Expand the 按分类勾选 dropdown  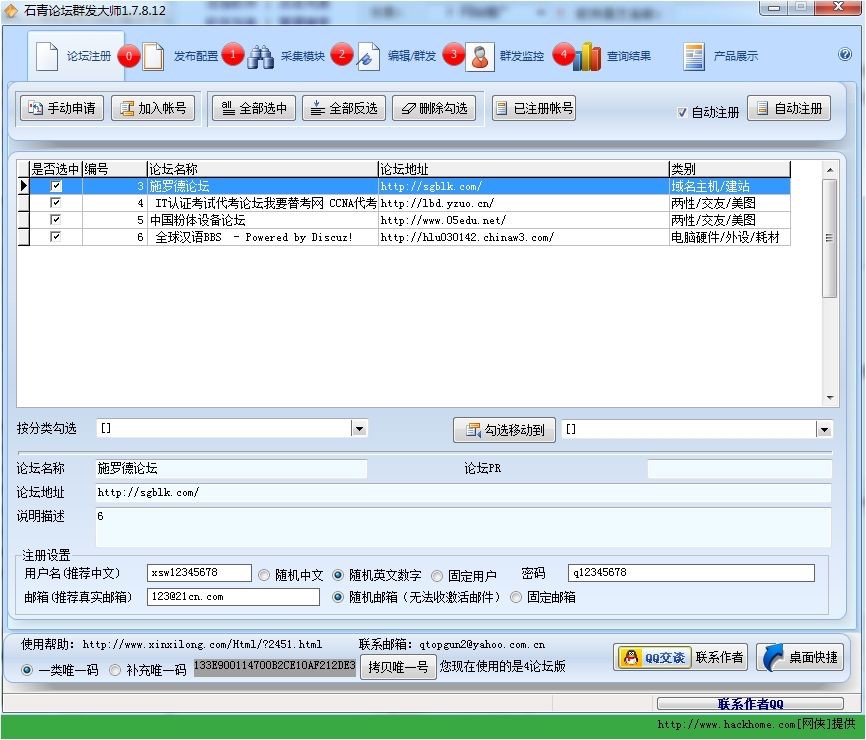click(359, 429)
